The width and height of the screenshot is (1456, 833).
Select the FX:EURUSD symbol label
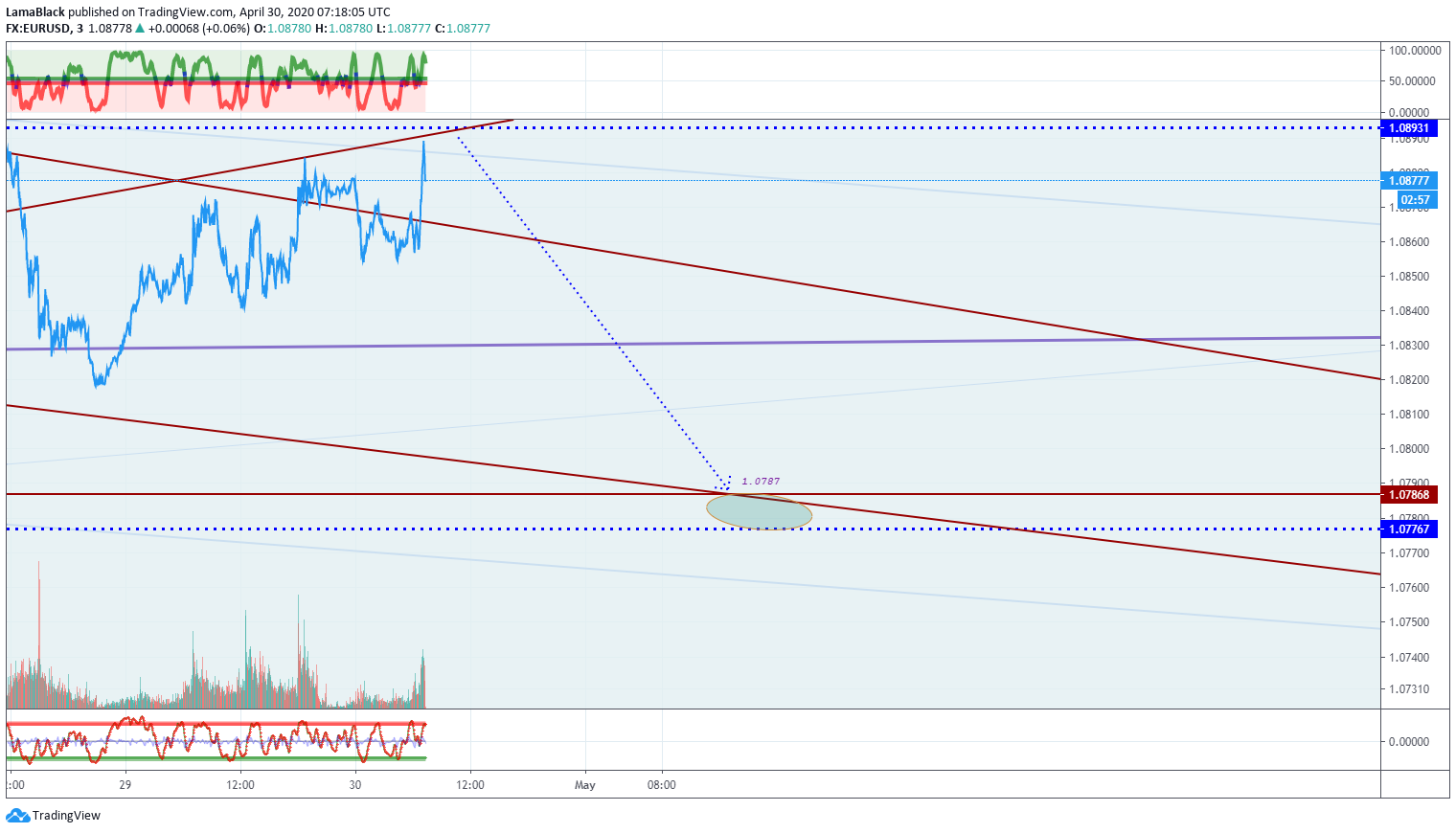pos(38,29)
